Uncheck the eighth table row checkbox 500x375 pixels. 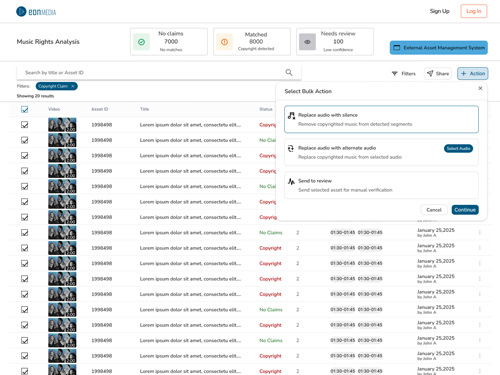[25, 233]
